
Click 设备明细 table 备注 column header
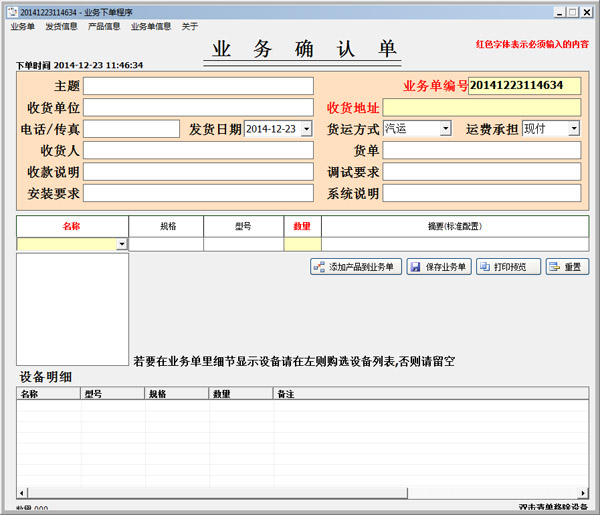click(x=431, y=394)
